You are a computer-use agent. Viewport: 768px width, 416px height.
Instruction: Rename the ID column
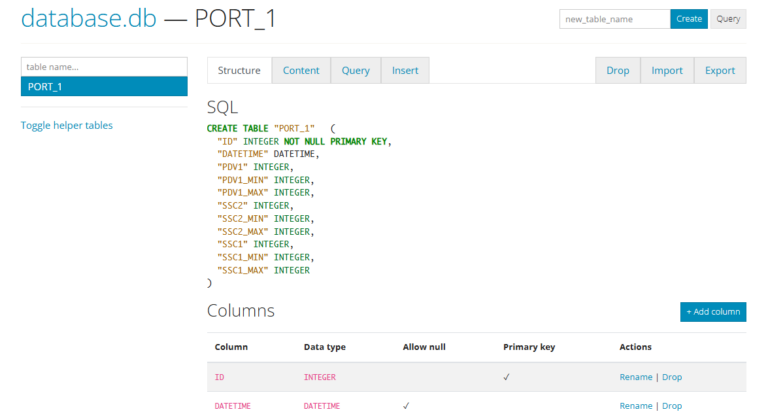pos(636,377)
